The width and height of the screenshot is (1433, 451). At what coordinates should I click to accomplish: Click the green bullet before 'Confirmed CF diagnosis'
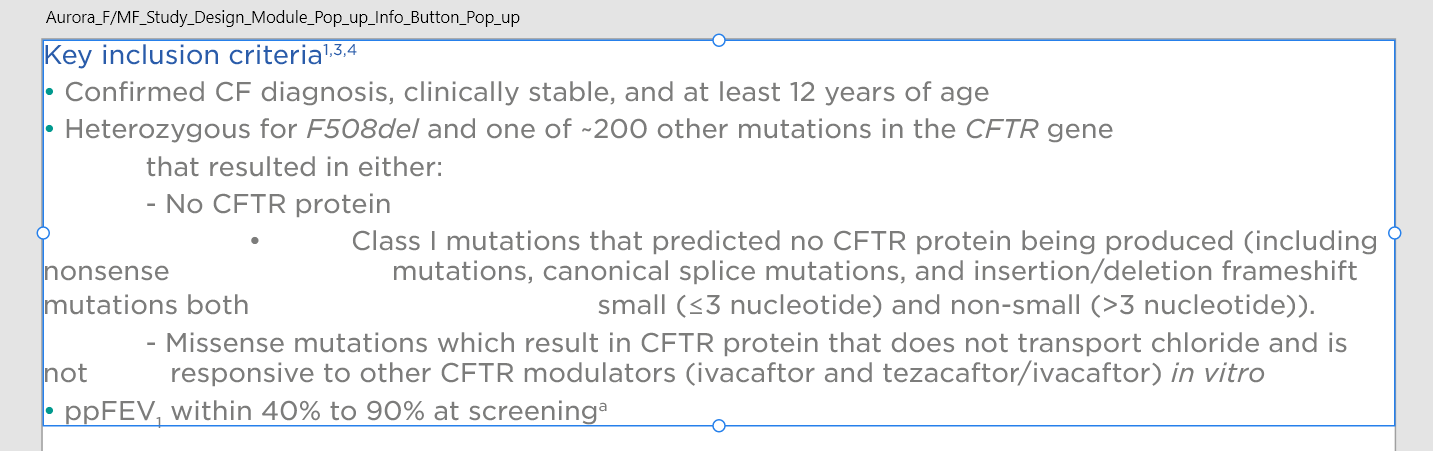pyautogui.click(x=49, y=93)
